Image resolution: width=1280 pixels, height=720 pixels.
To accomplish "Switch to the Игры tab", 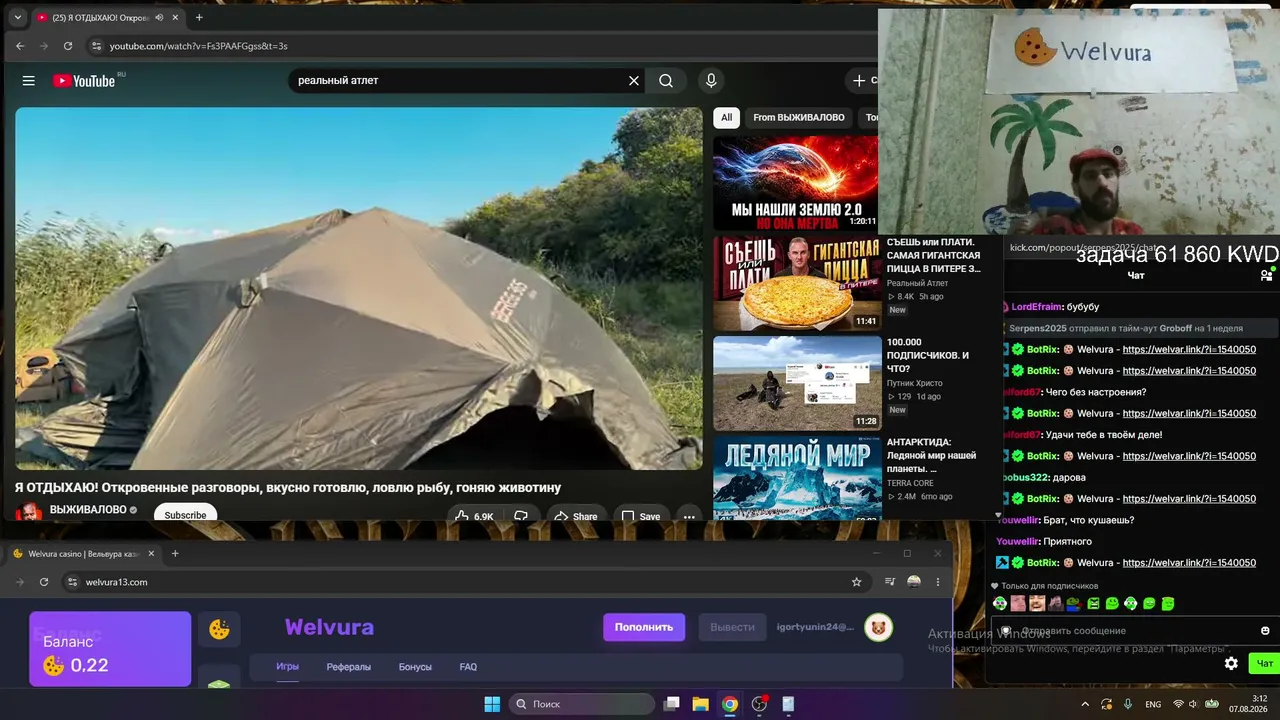I will (x=288, y=667).
